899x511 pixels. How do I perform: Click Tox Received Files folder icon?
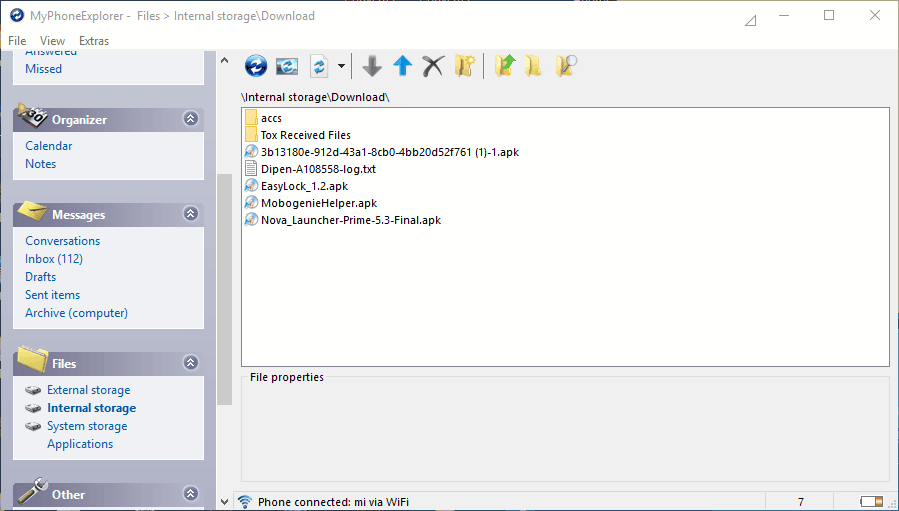(x=251, y=135)
